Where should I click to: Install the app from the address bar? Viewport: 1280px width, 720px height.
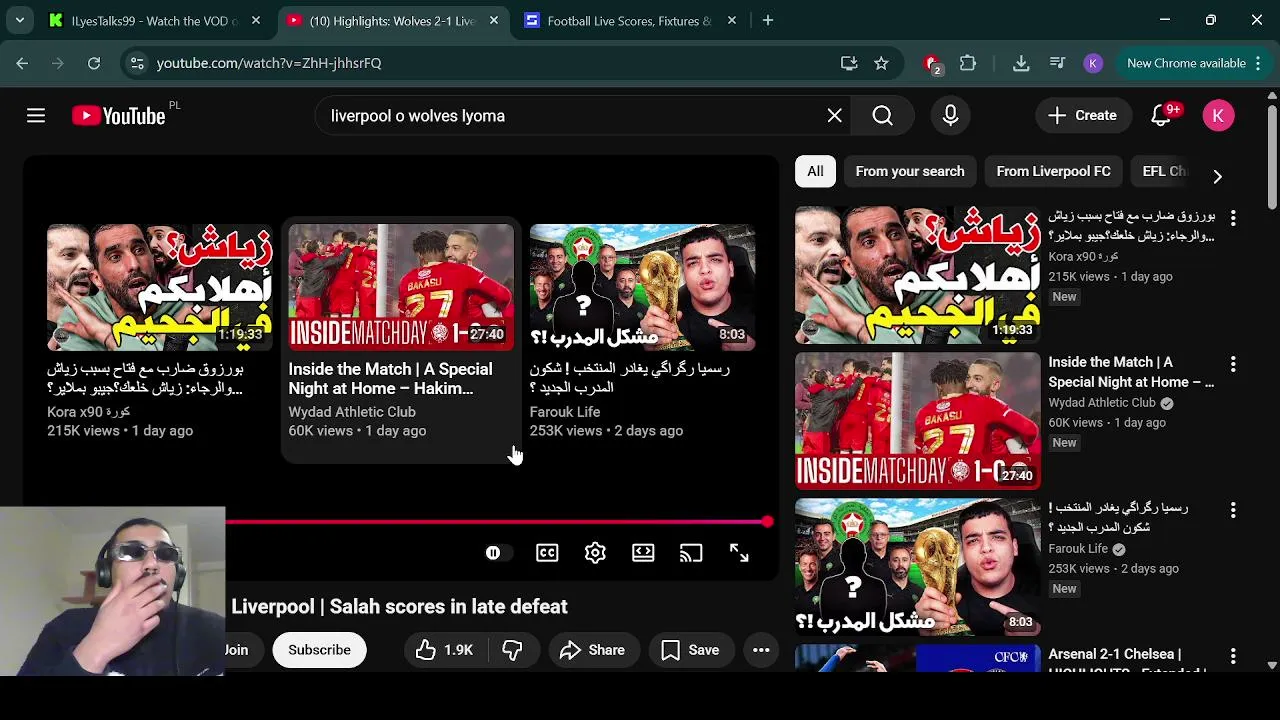coord(849,63)
